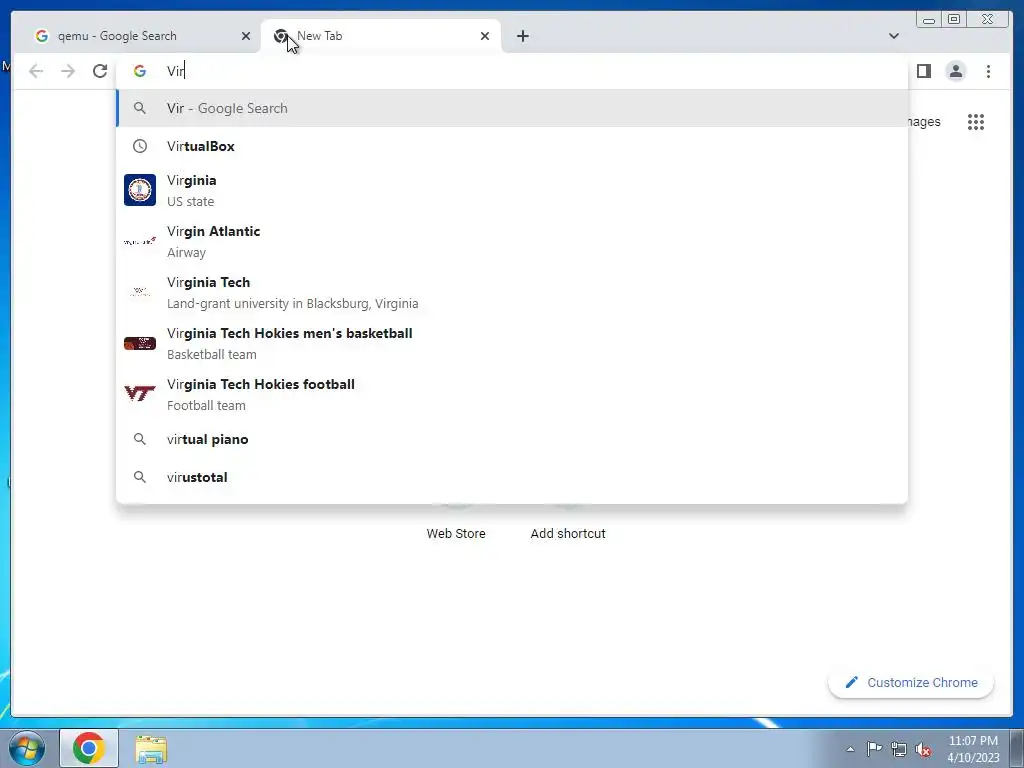Open a new tab with the plus button
1024x768 pixels.
point(522,36)
